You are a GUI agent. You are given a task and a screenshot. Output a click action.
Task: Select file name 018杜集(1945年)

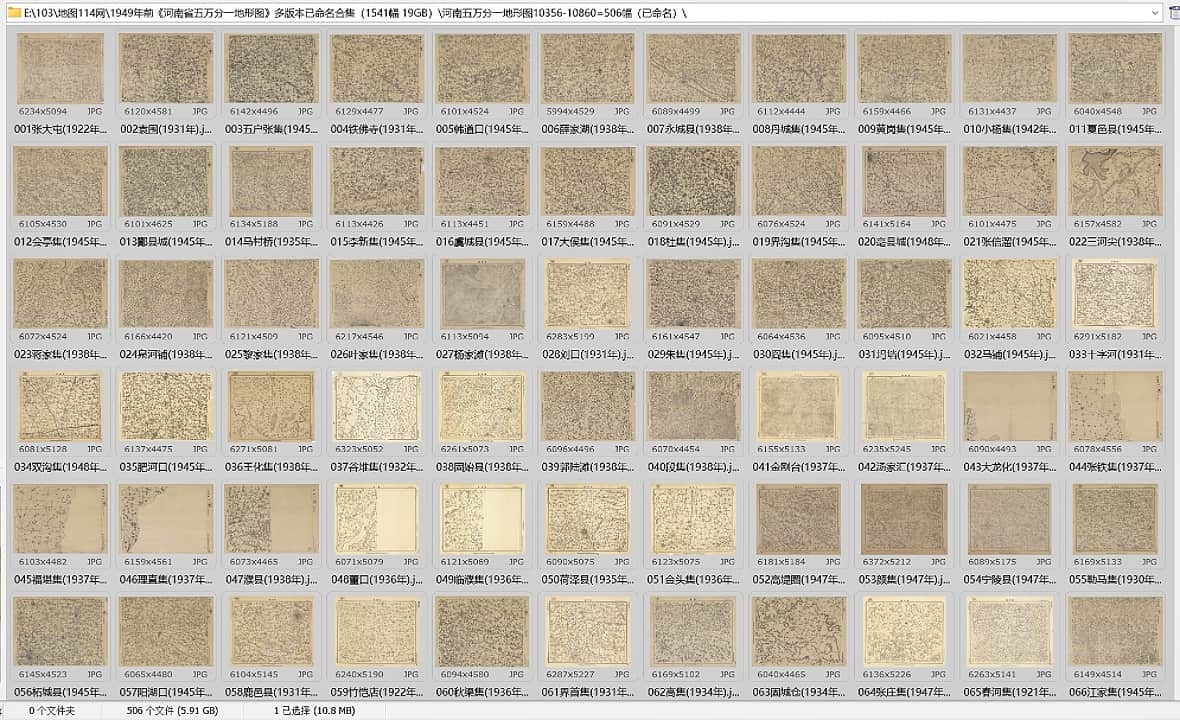(693, 242)
